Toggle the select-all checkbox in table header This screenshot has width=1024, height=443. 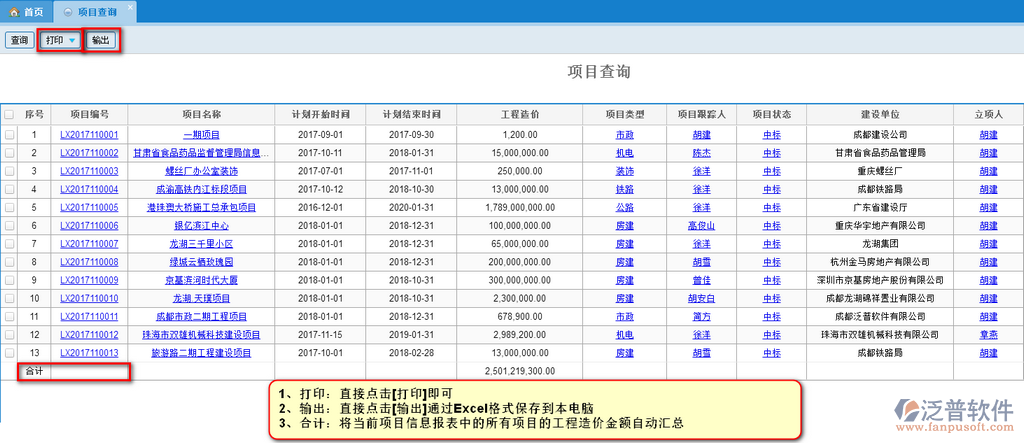point(10,115)
